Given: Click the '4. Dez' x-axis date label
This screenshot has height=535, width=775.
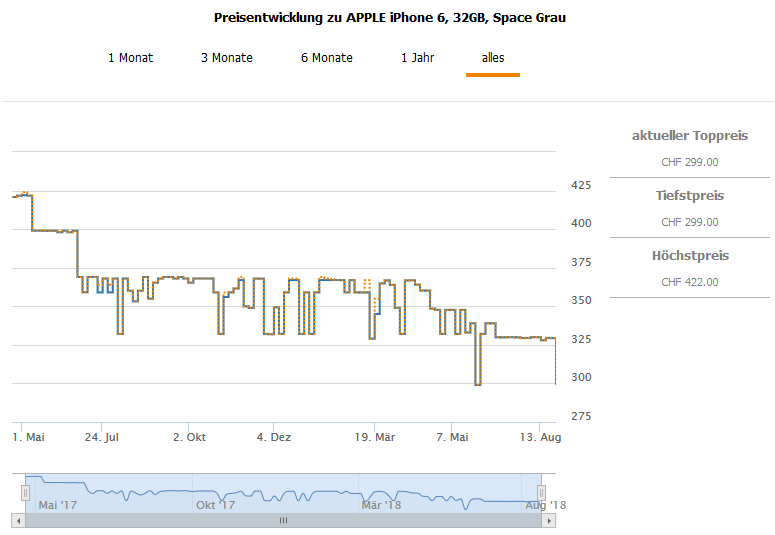Looking at the screenshot, I should pyautogui.click(x=273, y=438).
